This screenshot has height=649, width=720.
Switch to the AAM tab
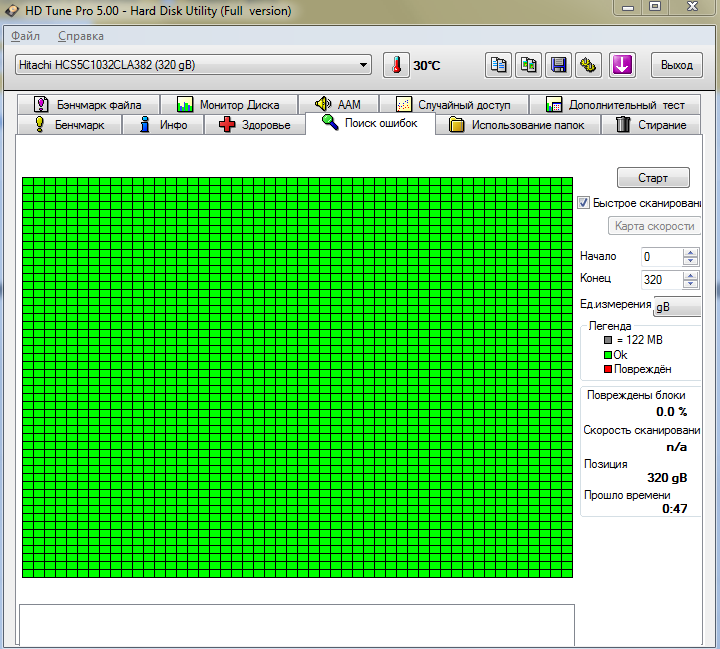coord(338,105)
